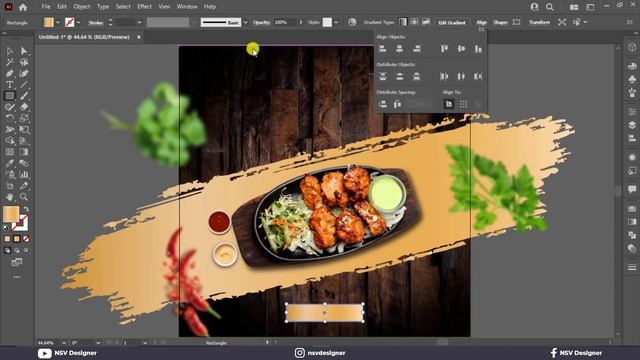640x360 pixels.
Task: Click vertical distribute space icon
Action: 382,104
